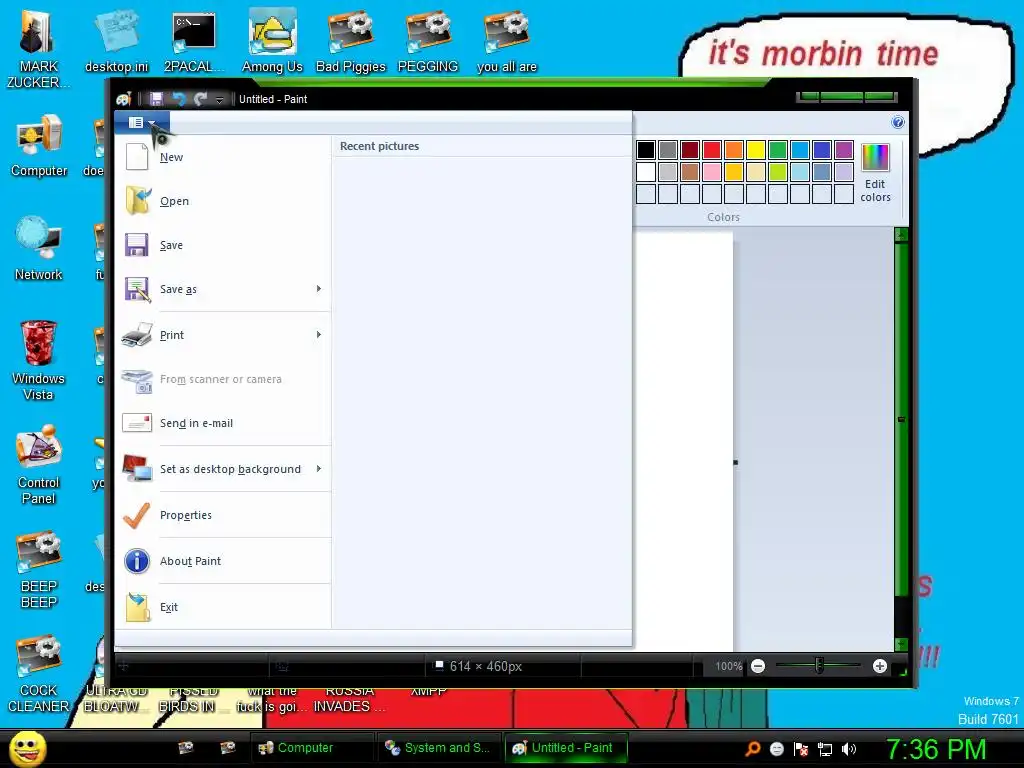Expand the Print submenu arrow
This screenshot has width=1024, height=768.
click(319, 334)
